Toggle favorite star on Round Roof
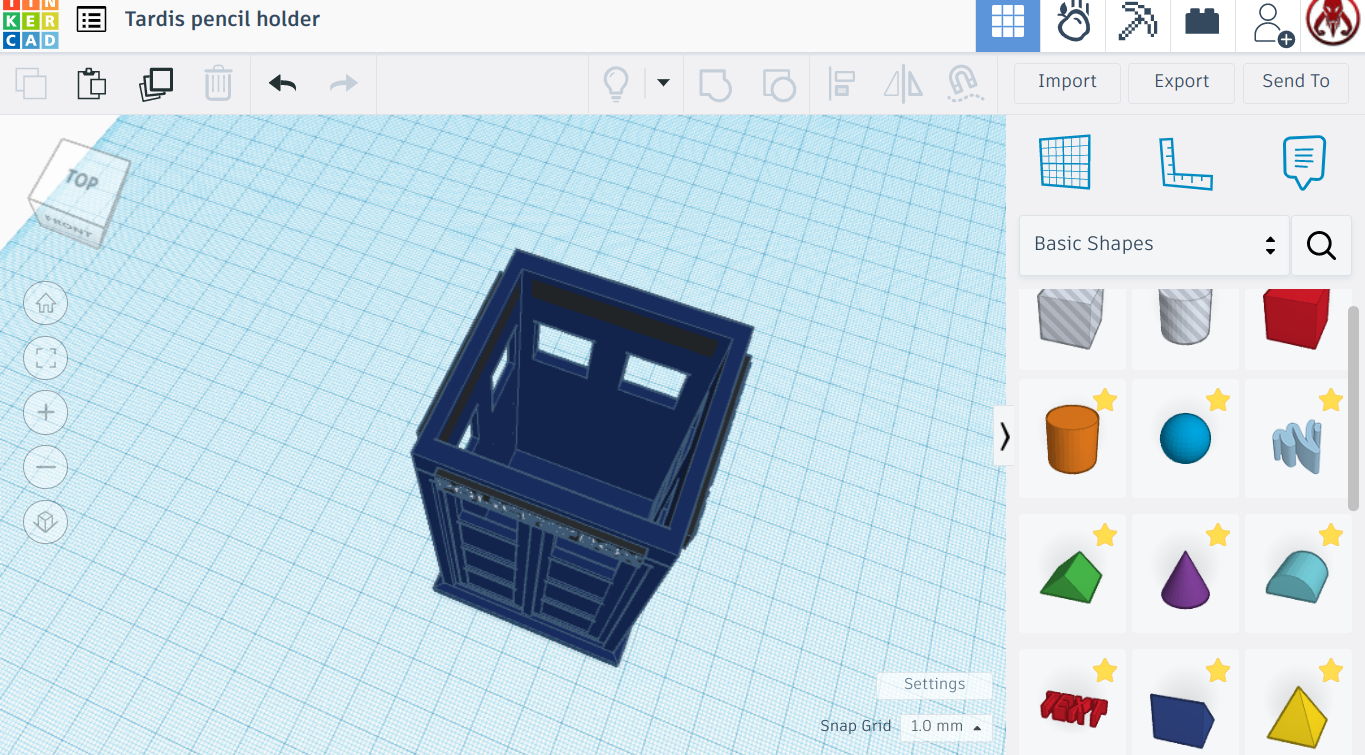Viewport: 1365px width, 755px height. [x=1331, y=535]
